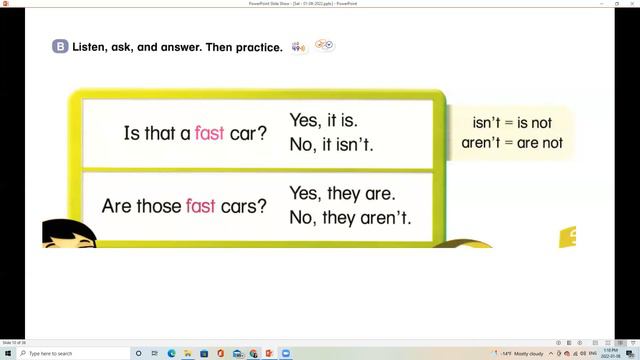Click the speech bubbles icon in the slide header
Image resolution: width=640 pixels, height=360 pixels.
pos(325,44)
